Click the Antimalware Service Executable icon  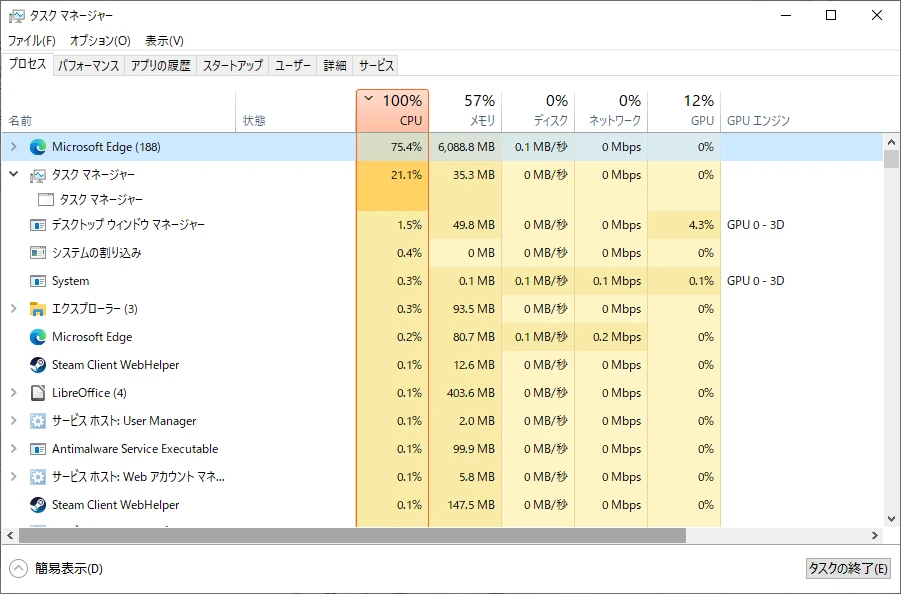pos(38,449)
